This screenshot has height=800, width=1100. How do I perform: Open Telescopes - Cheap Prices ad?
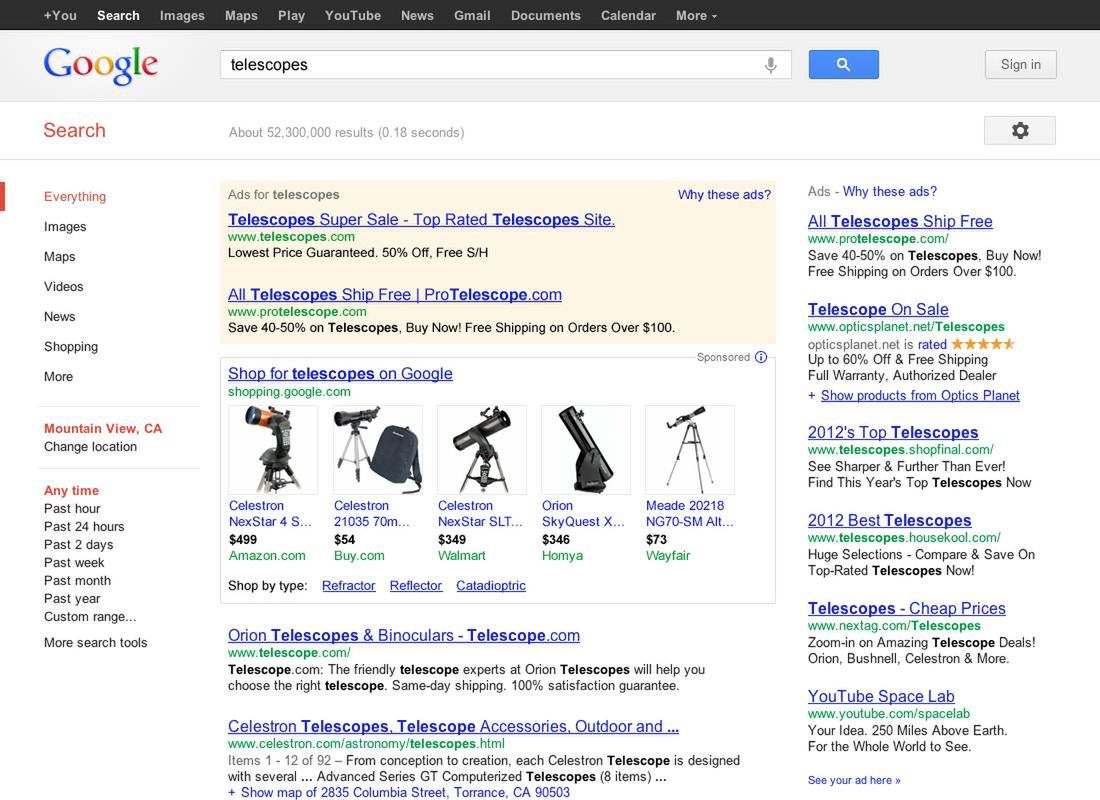point(906,608)
